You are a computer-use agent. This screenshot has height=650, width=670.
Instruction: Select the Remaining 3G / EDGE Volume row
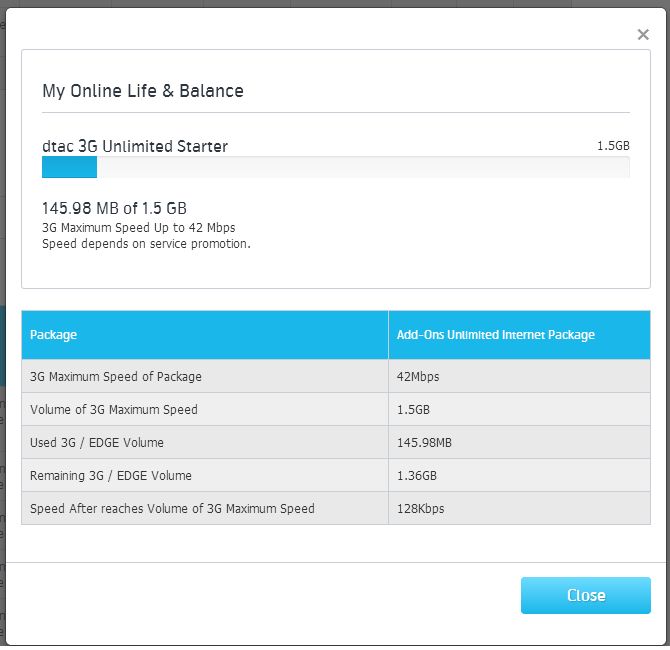(111, 475)
